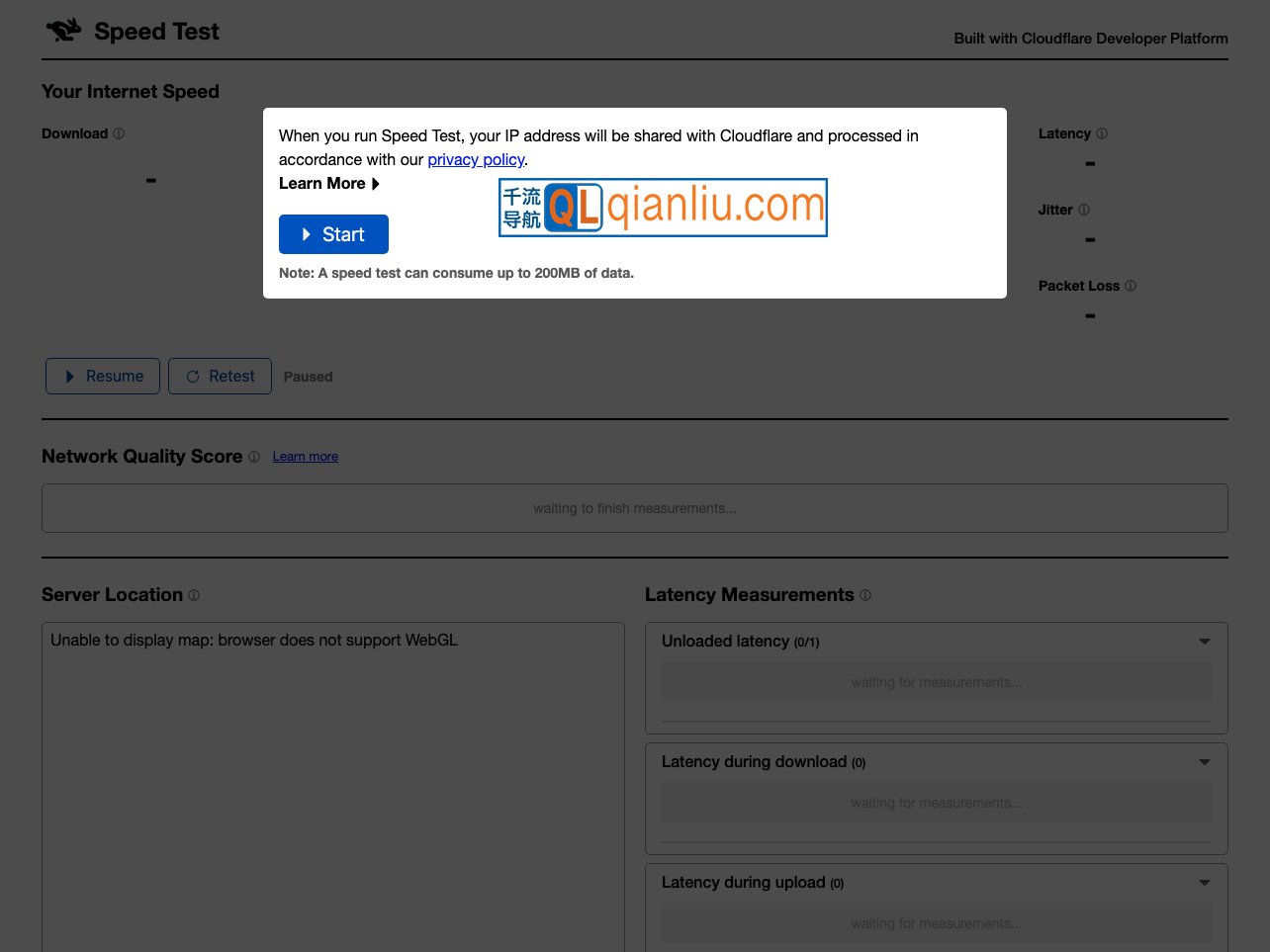Open the Download info tooltip icon
The image size is (1270, 952).
tap(119, 133)
